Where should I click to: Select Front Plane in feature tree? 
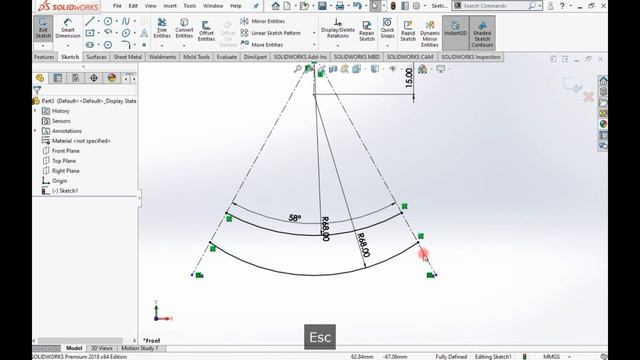click(x=60, y=151)
